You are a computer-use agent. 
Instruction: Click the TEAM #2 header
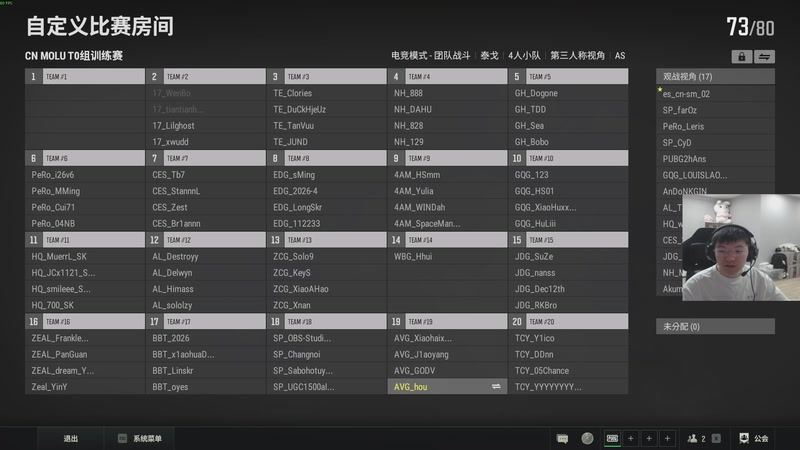click(206, 77)
